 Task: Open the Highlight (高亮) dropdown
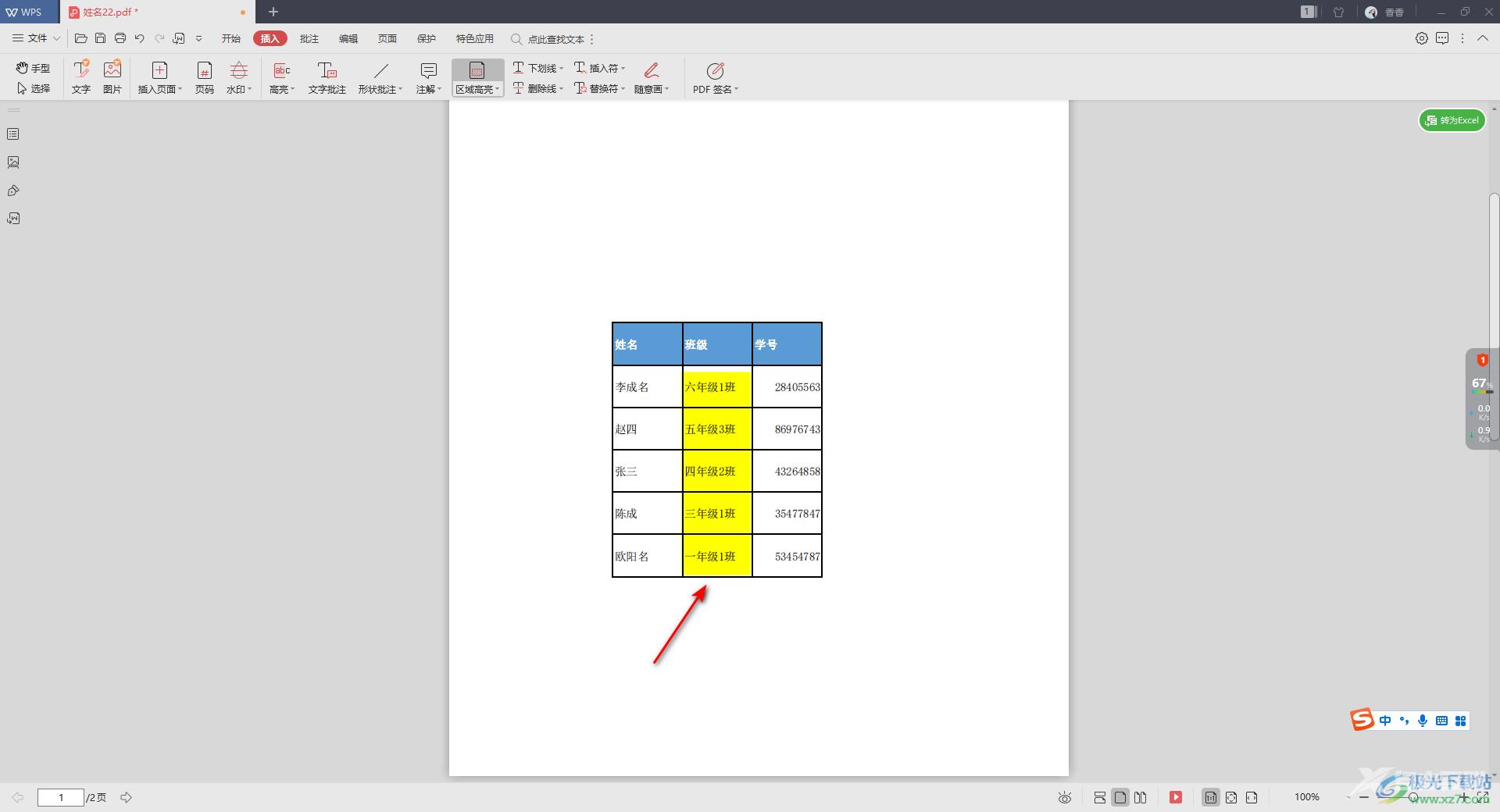pos(282,77)
